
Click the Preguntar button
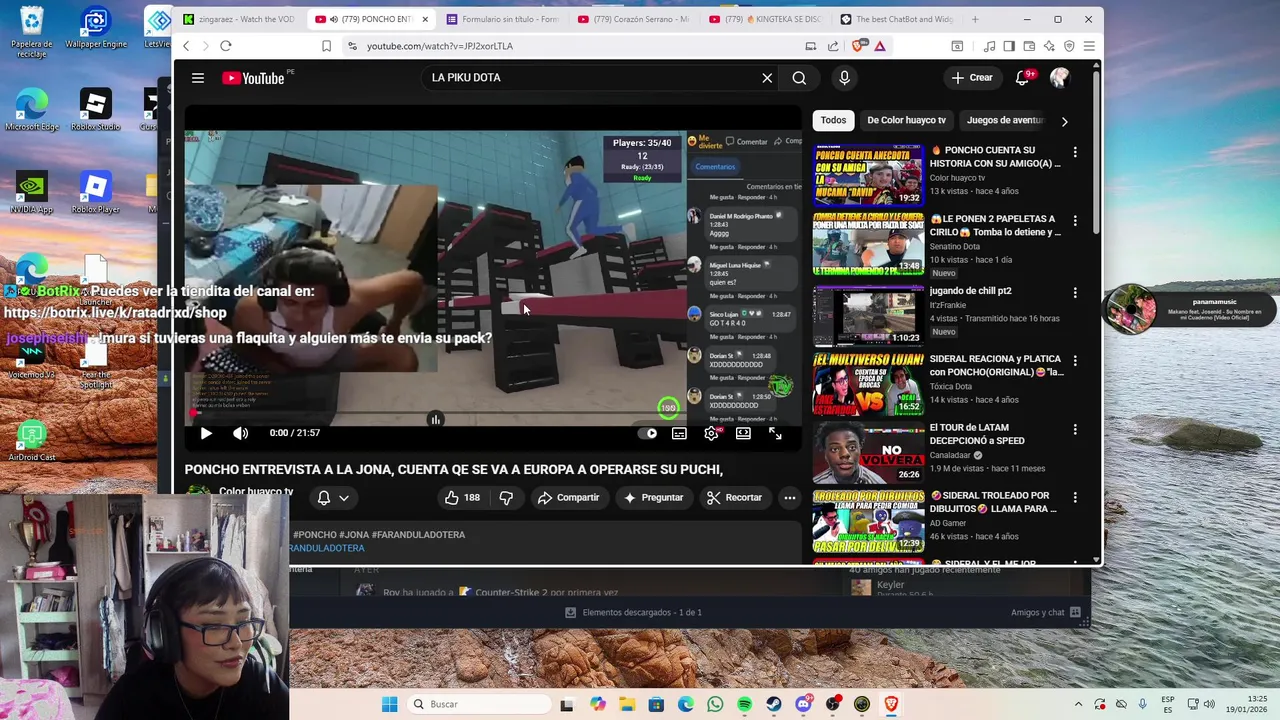pyautogui.click(x=653, y=497)
